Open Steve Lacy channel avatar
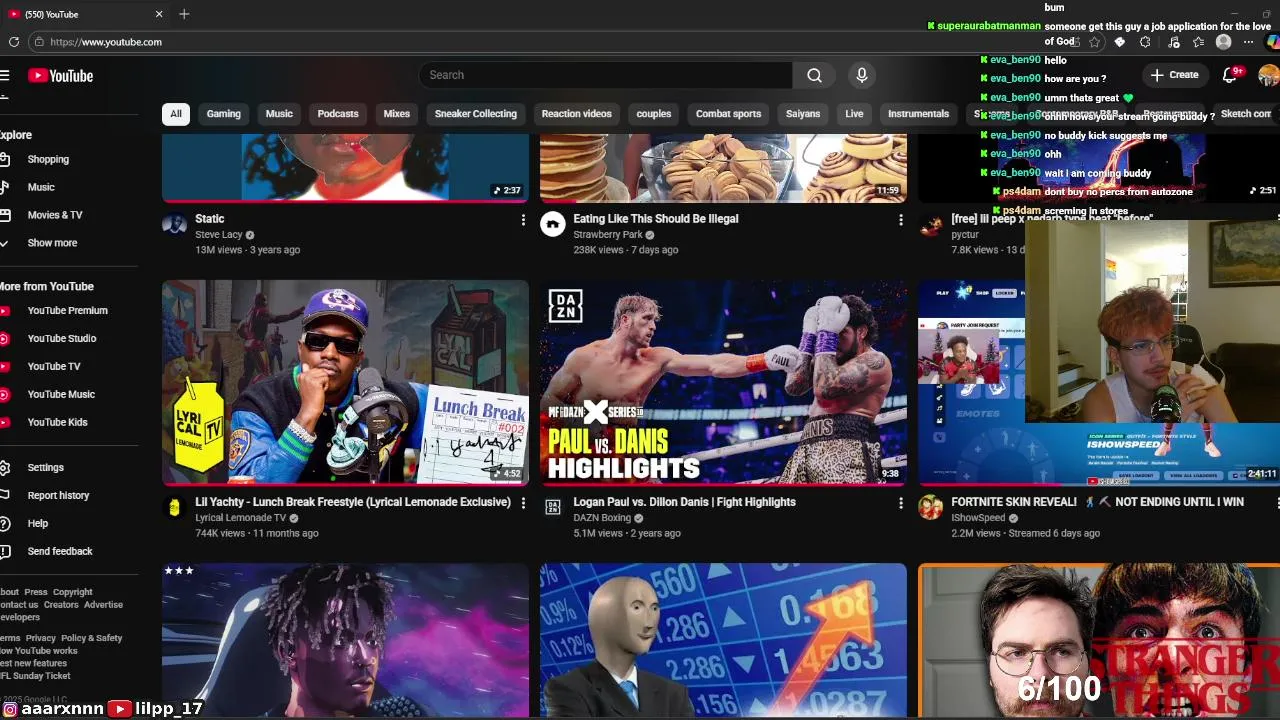The image size is (1280, 720). [x=174, y=224]
